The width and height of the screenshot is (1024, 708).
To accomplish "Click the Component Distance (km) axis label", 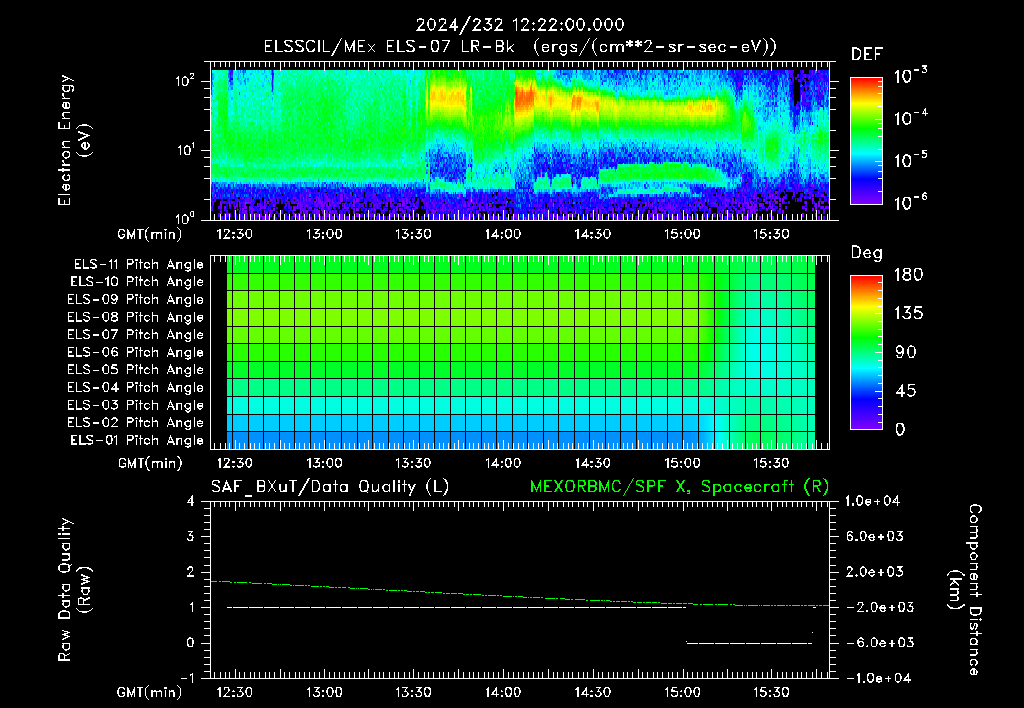I will [965, 590].
